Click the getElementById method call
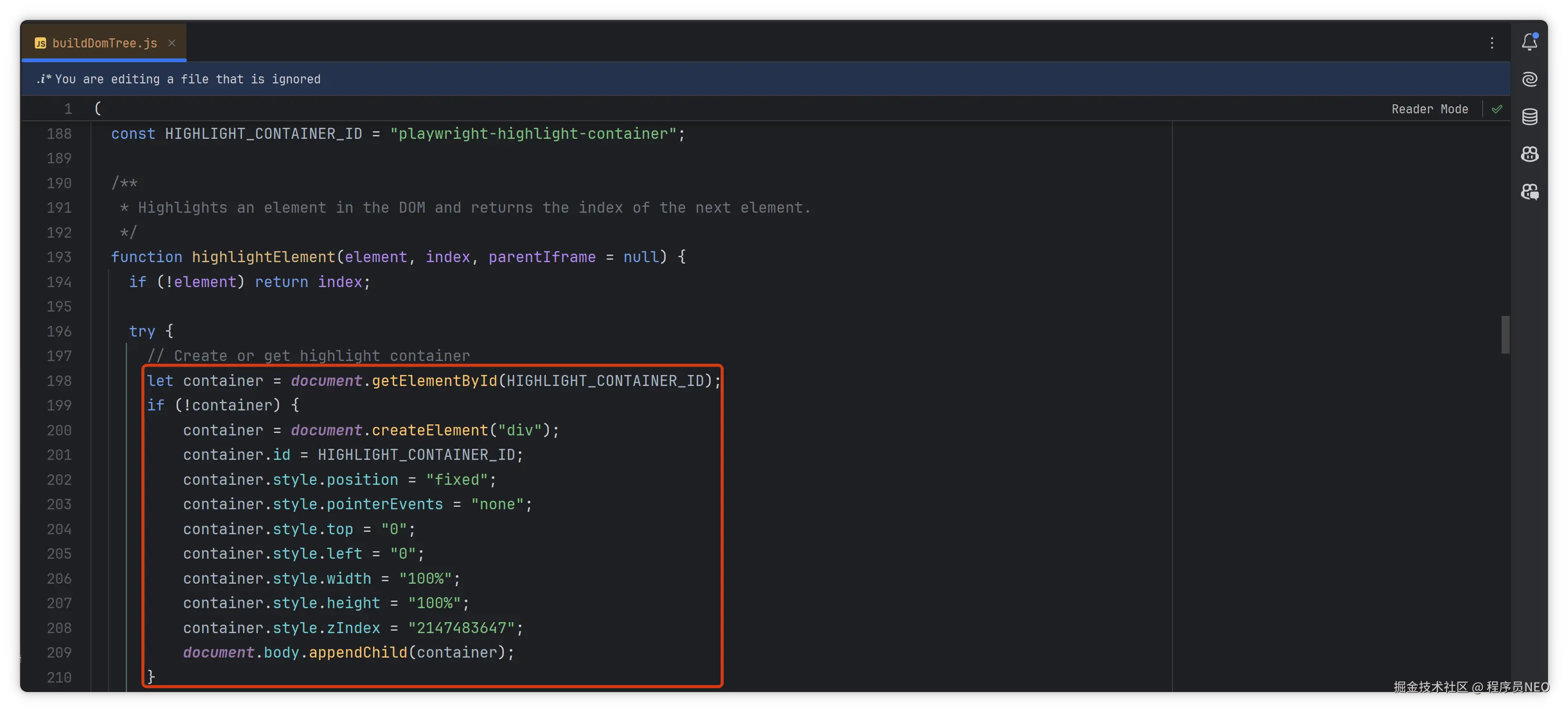This screenshot has width=1568, height=712. (x=434, y=381)
